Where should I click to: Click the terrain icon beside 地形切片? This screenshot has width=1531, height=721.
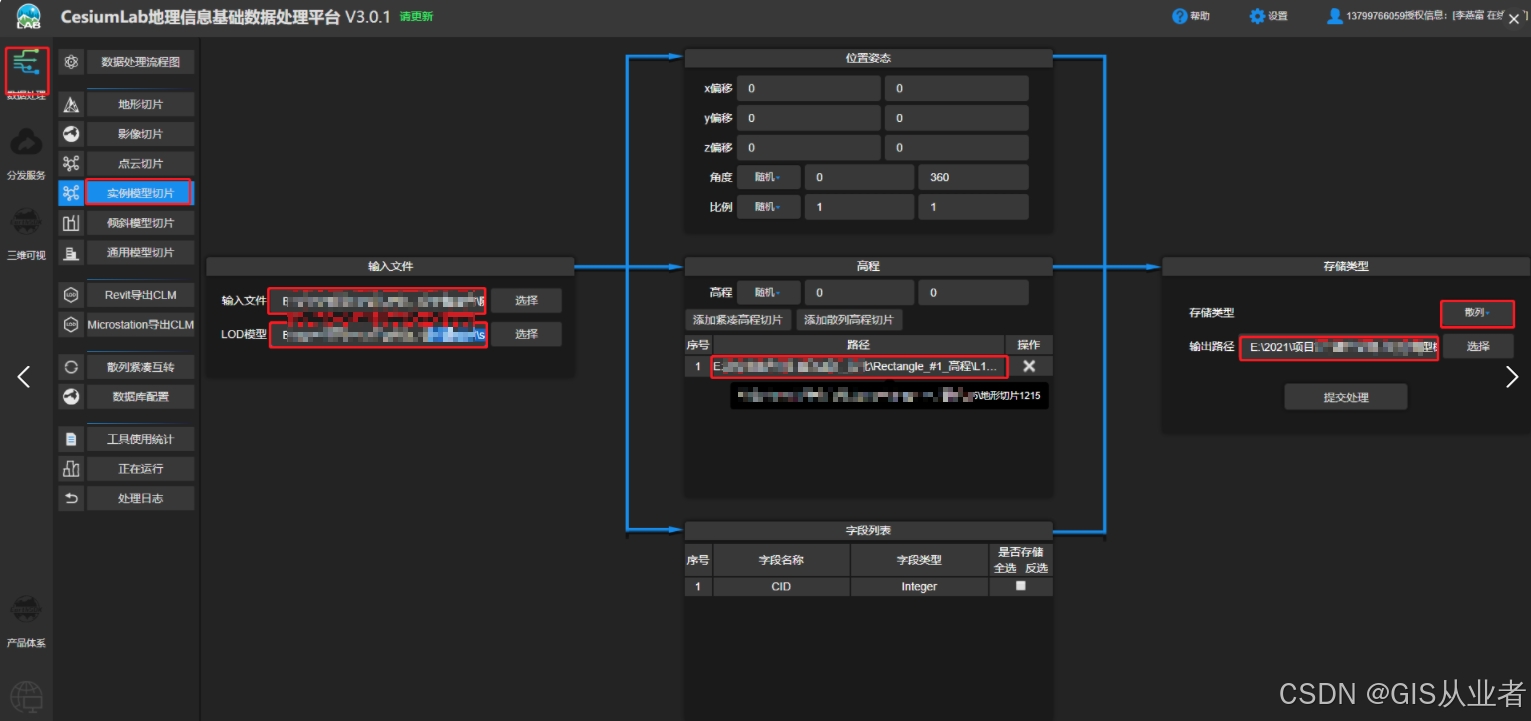pyautogui.click(x=71, y=104)
